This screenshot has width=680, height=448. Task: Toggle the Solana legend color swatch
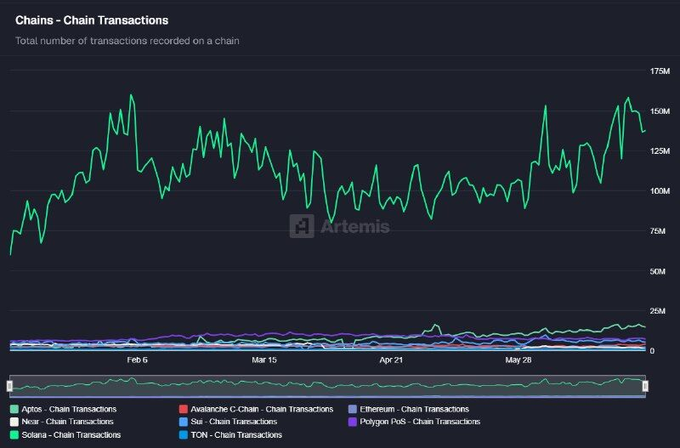pos(14,435)
